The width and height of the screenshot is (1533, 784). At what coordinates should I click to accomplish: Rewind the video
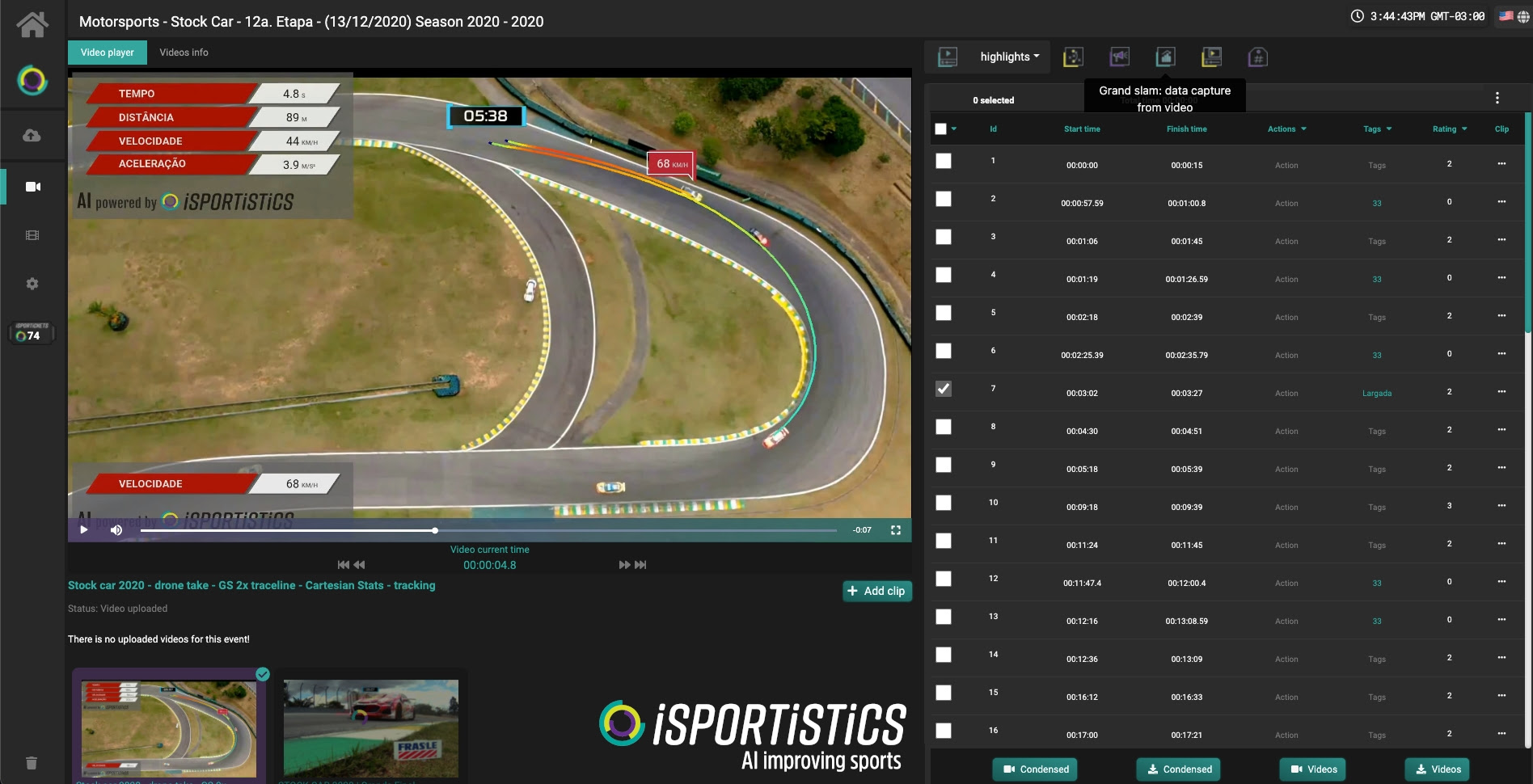360,565
